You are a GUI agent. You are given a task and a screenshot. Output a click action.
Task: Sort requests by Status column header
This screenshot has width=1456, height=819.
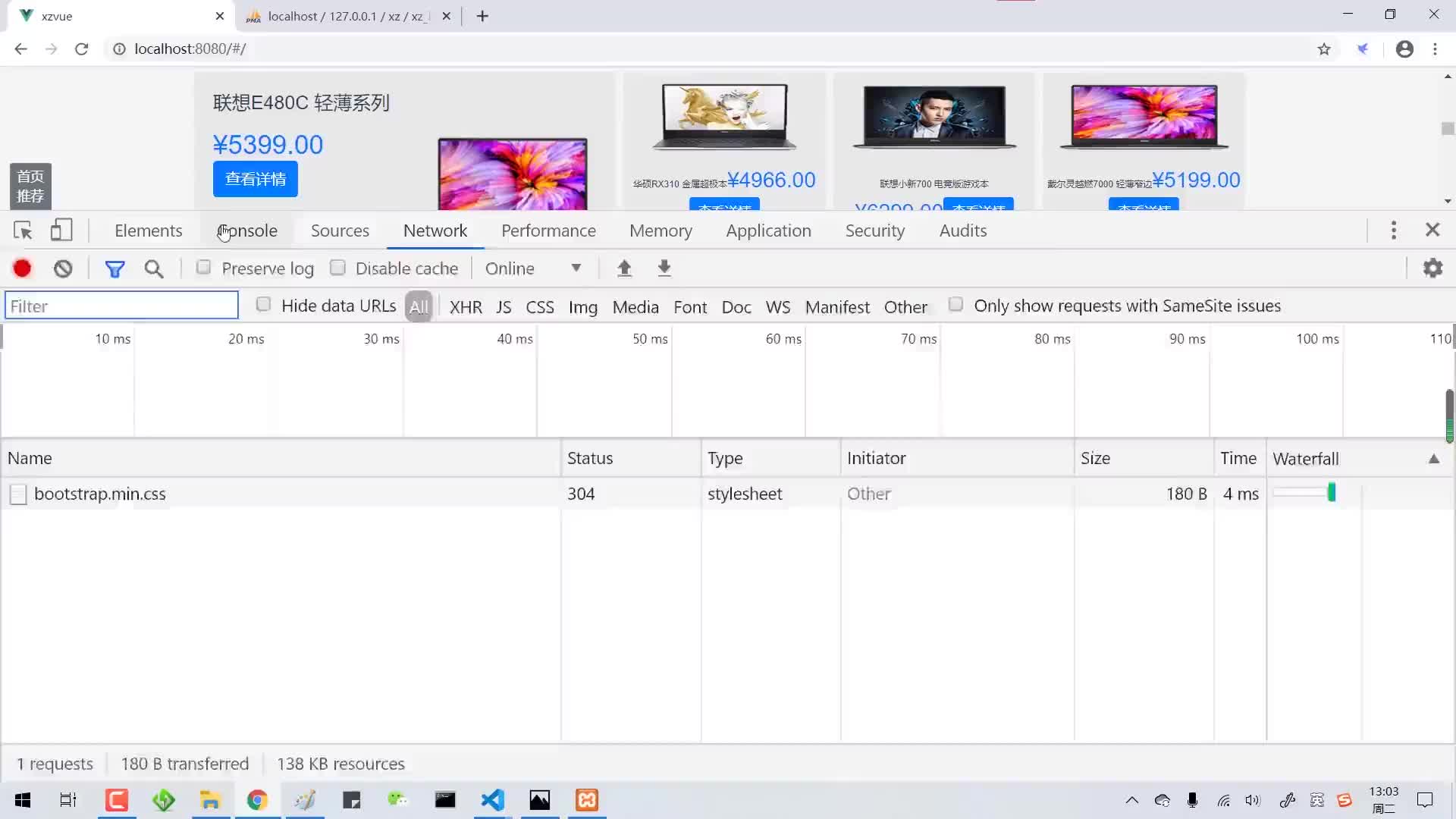(631, 459)
